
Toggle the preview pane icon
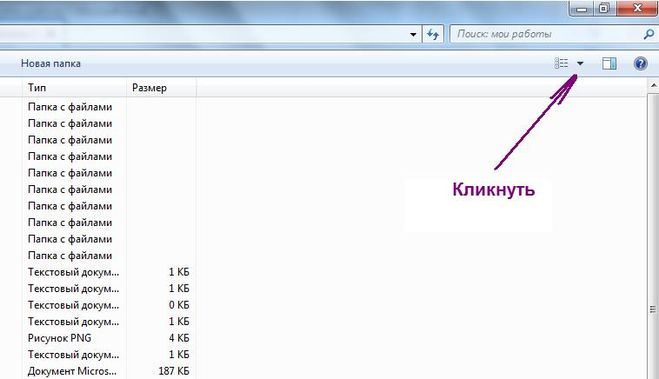click(x=609, y=63)
